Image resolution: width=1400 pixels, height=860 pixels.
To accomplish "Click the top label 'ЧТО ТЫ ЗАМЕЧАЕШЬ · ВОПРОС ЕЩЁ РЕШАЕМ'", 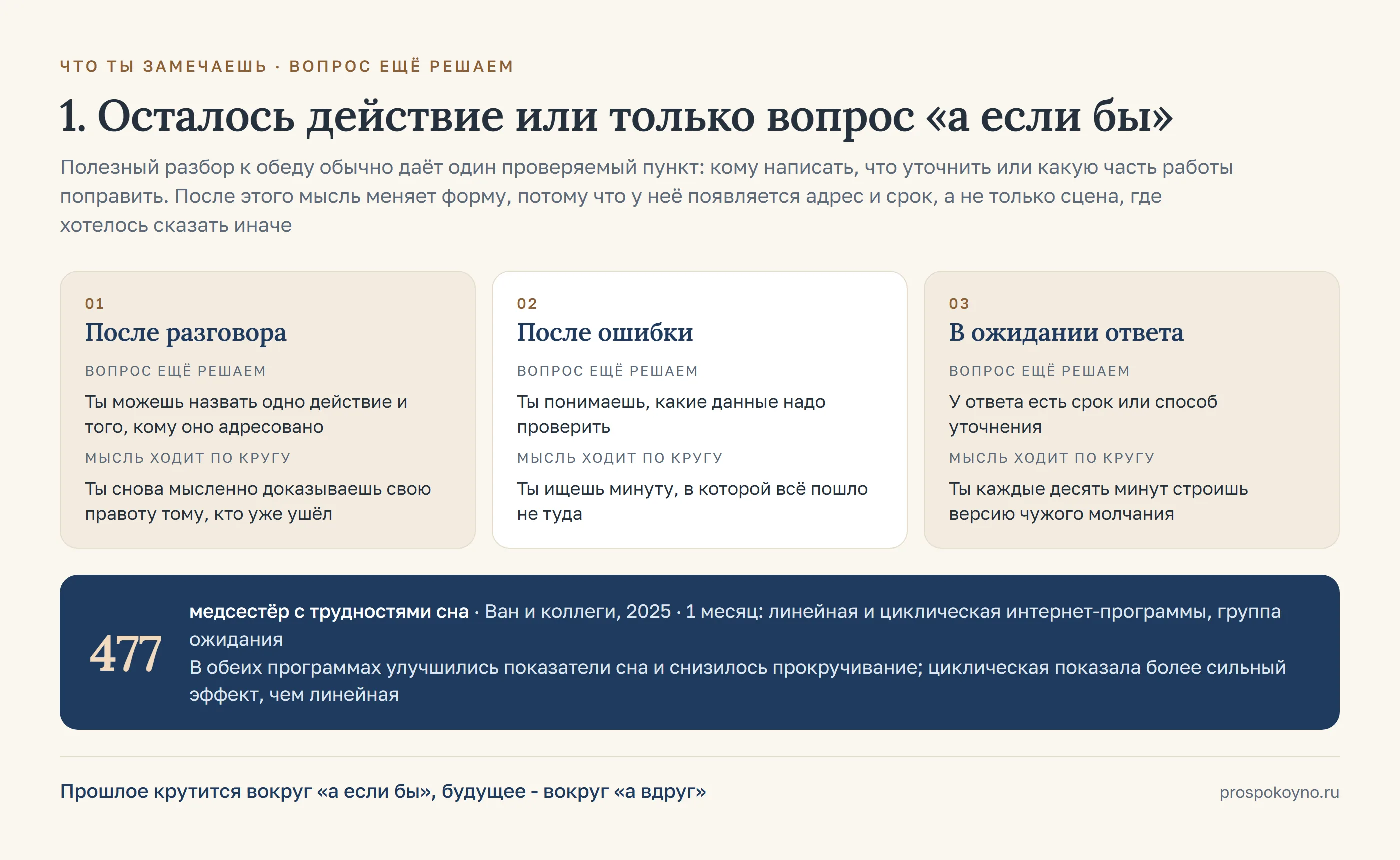I will (287, 66).
